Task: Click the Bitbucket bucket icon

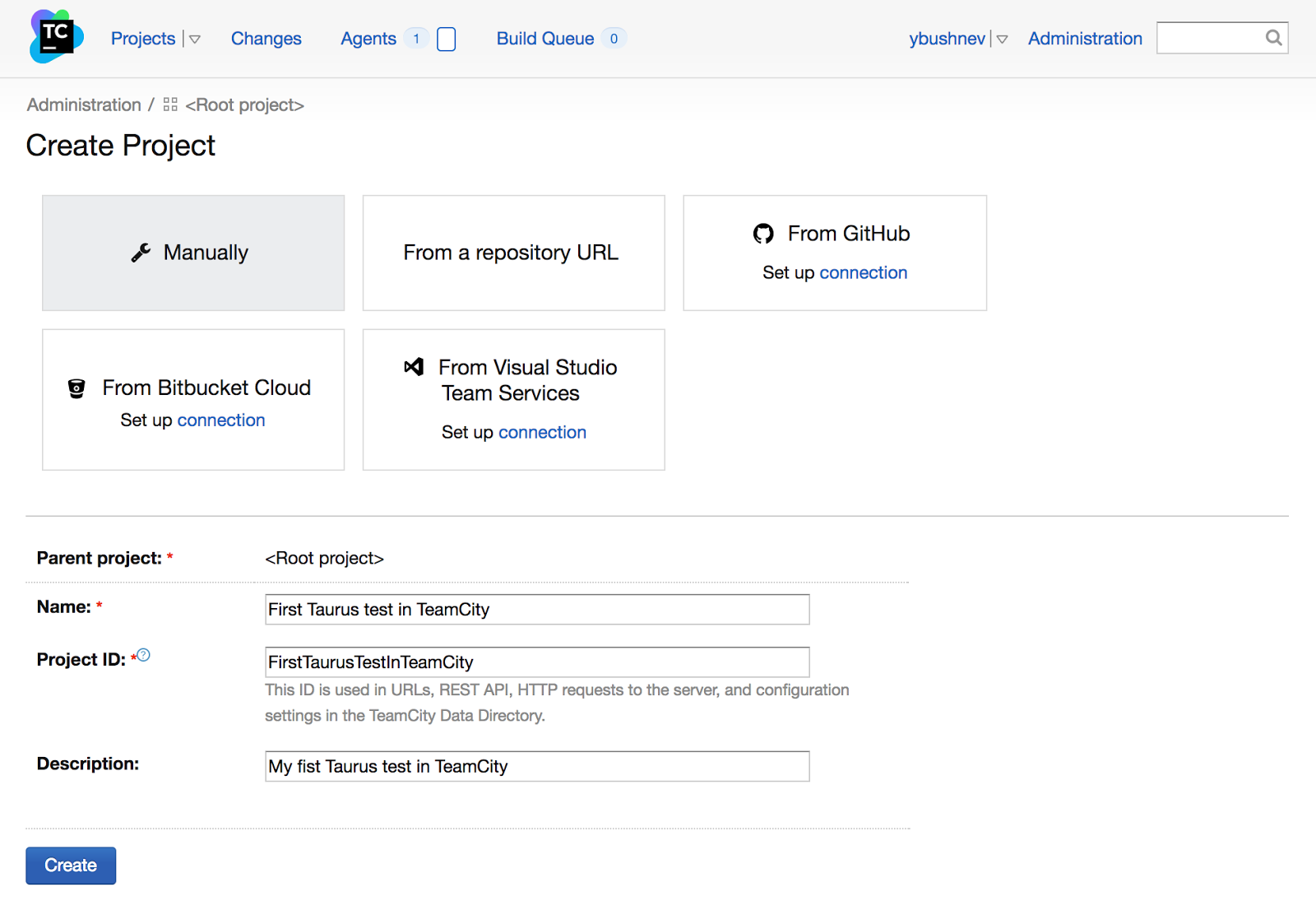Action: pos(76,388)
